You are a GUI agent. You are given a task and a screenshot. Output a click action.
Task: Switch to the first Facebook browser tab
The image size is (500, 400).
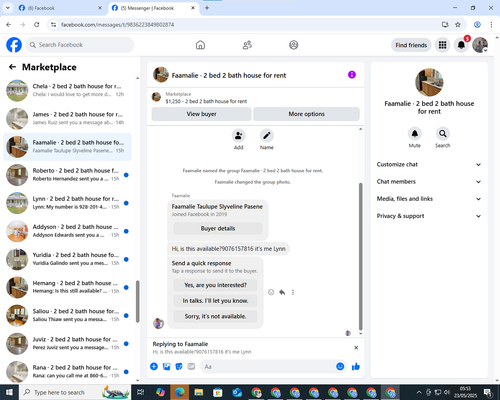pos(60,8)
